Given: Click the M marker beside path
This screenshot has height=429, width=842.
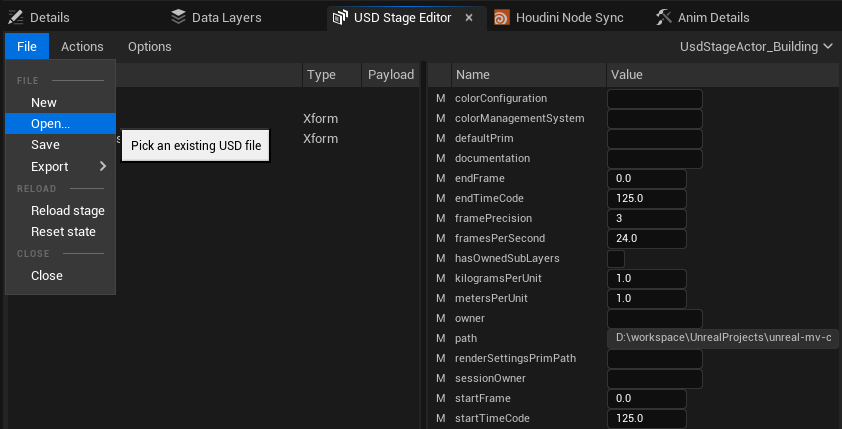Looking at the screenshot, I should pyautogui.click(x=440, y=338).
